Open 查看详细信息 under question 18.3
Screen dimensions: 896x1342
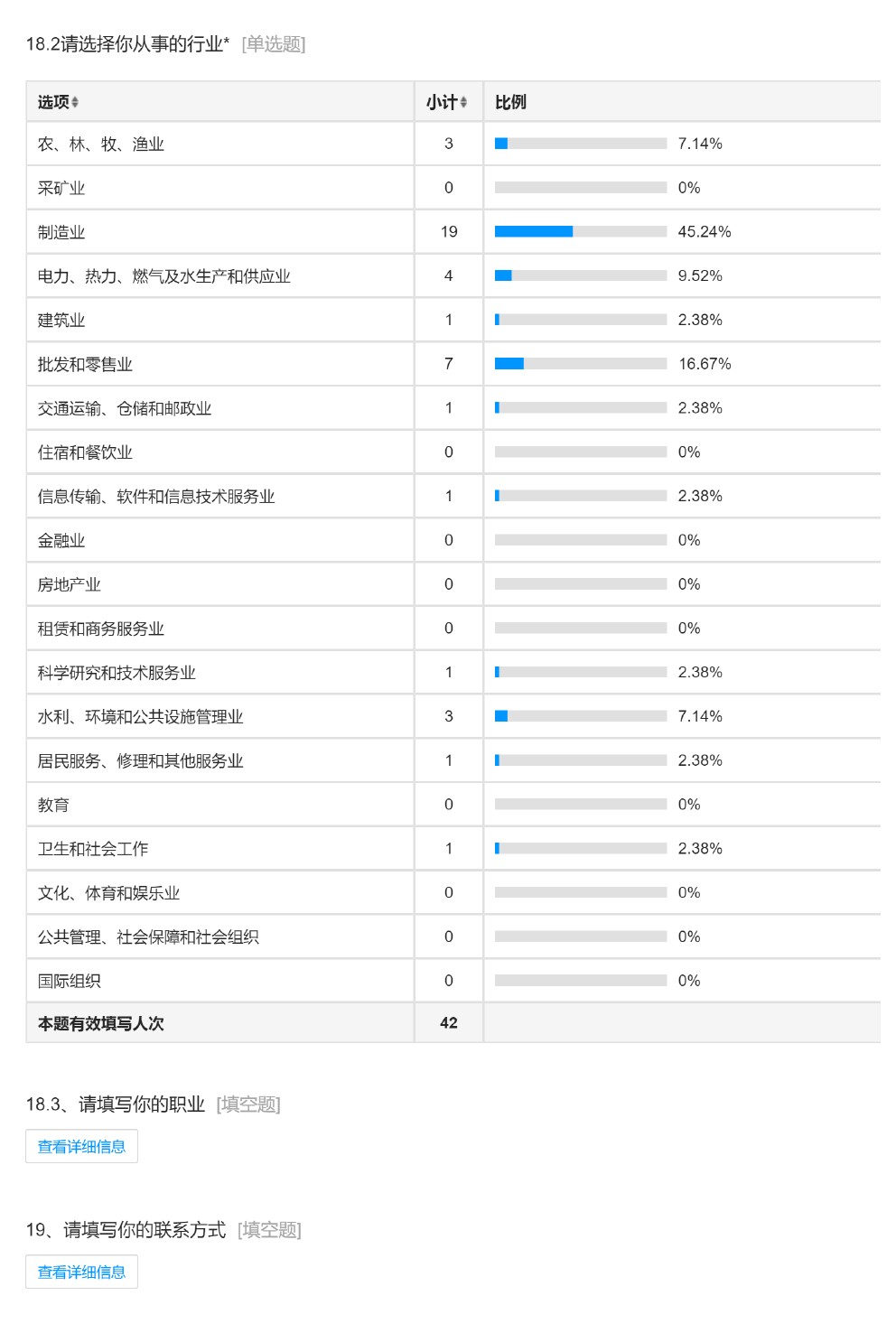point(81,1146)
